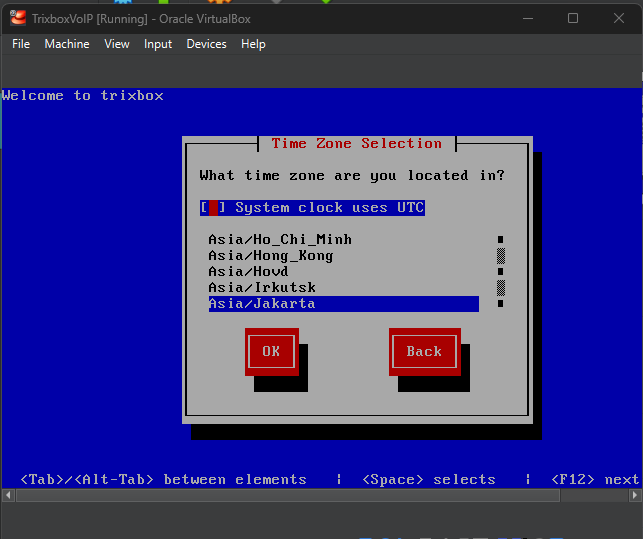The width and height of the screenshot is (643, 539).
Task: Click the 'What time zone are you located in?' text
Action: (352, 176)
